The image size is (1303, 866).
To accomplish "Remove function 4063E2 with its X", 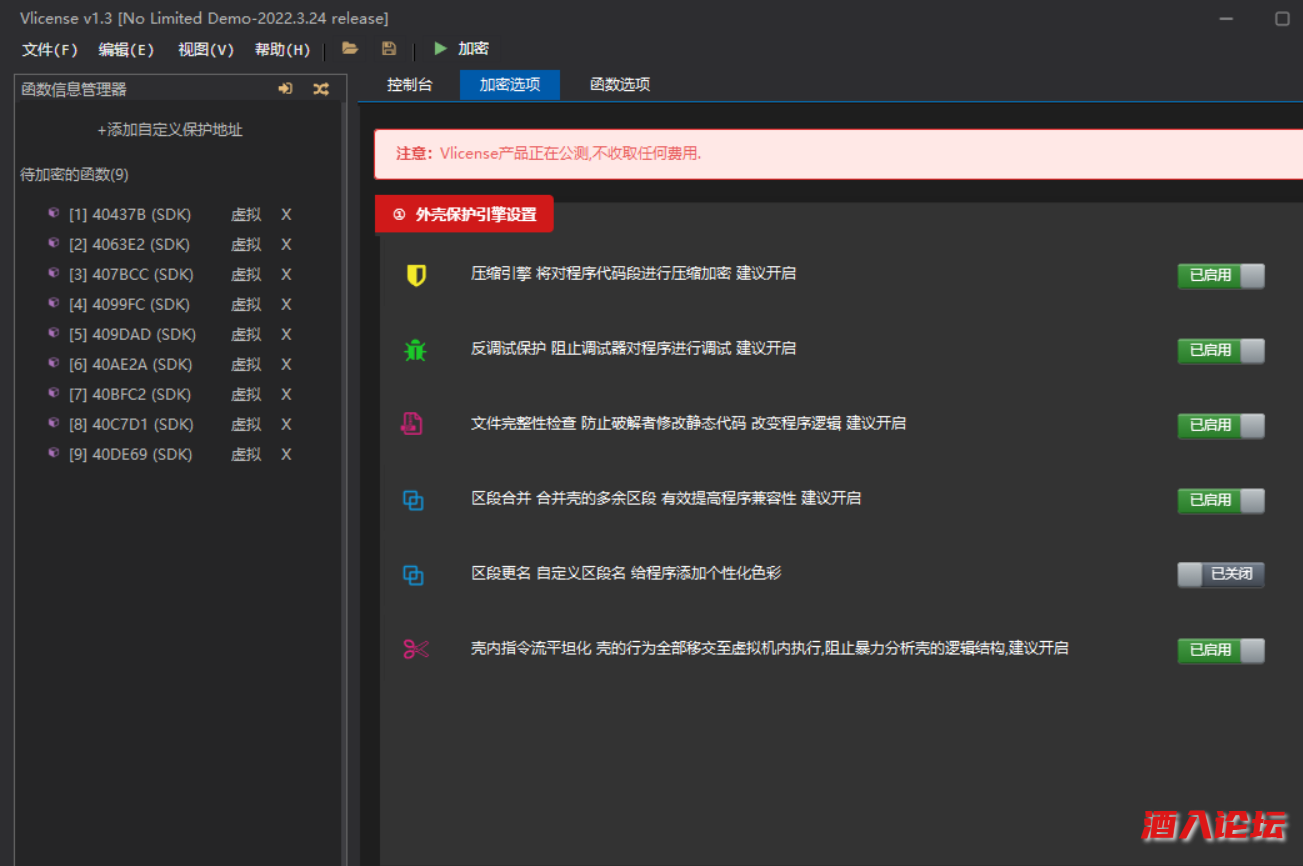I will tap(286, 244).
